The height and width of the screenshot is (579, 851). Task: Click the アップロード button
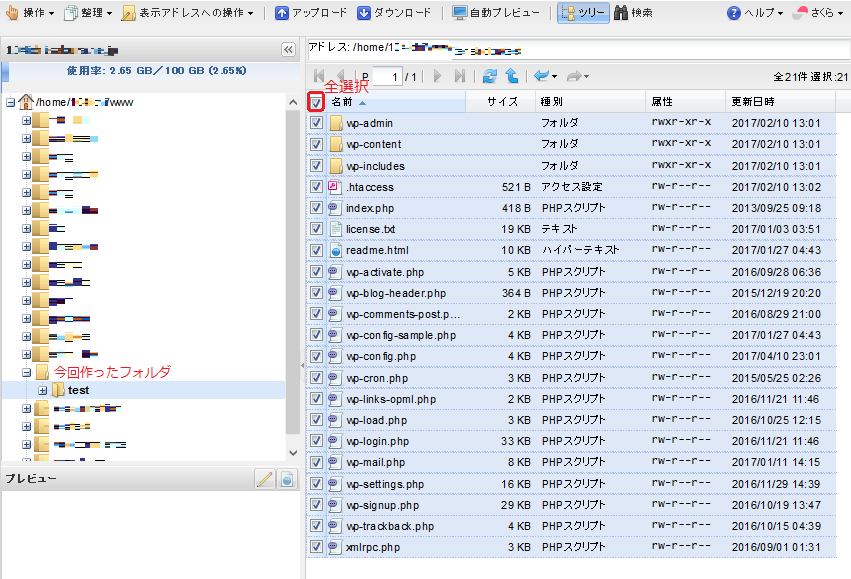point(311,13)
